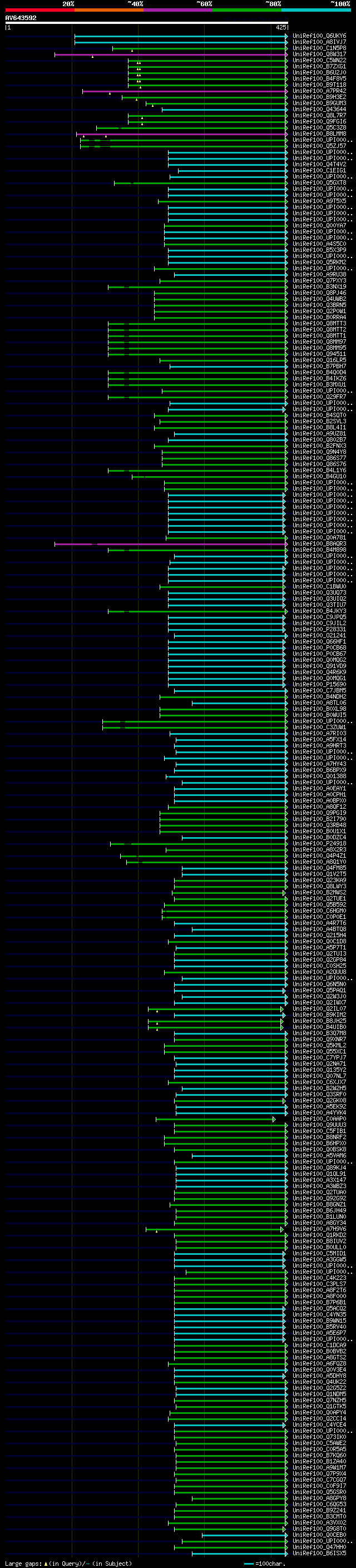
Task: Select the purple alignment bar of UniRef100_Q8W317
Action: (171, 55)
